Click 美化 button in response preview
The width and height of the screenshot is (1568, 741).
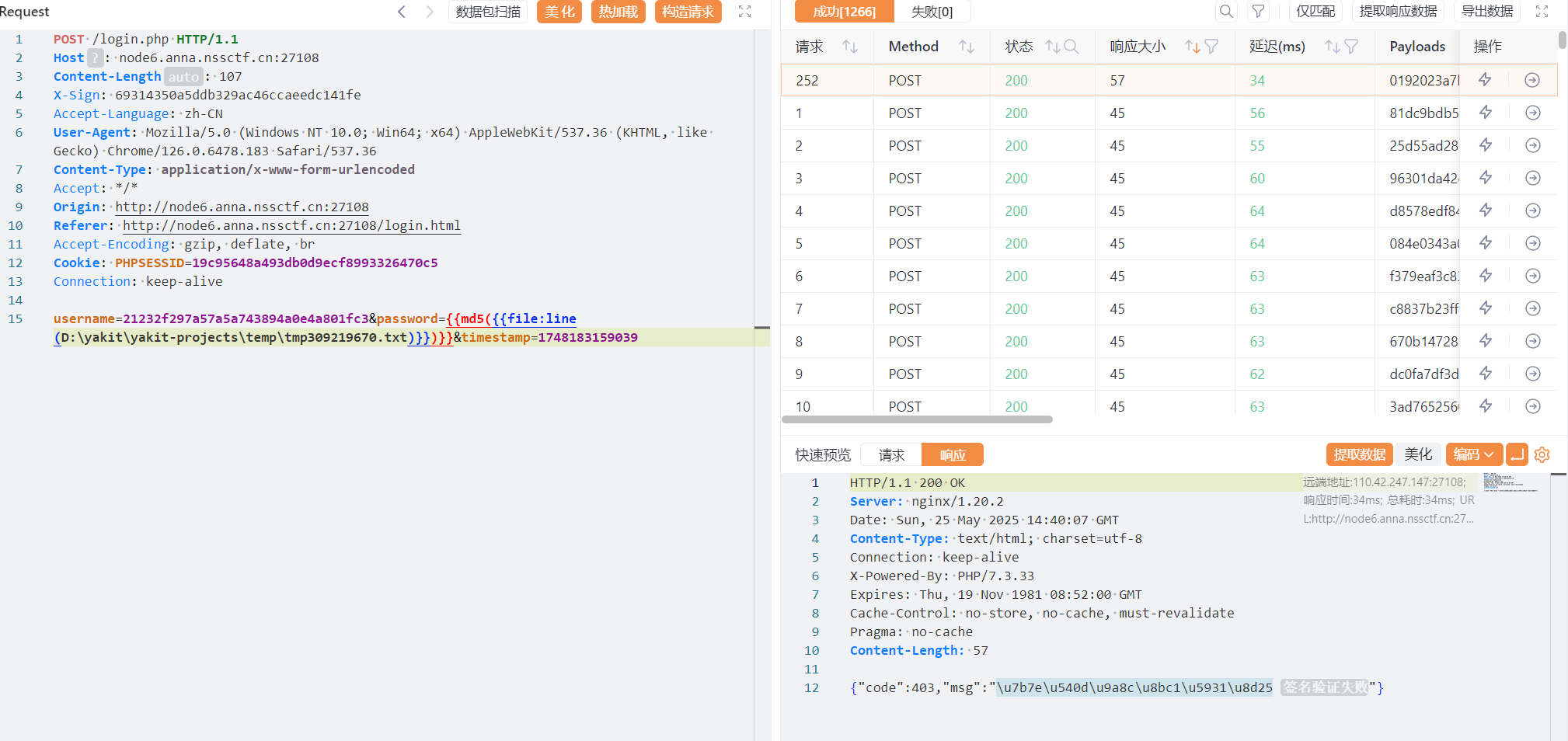pos(1418,454)
